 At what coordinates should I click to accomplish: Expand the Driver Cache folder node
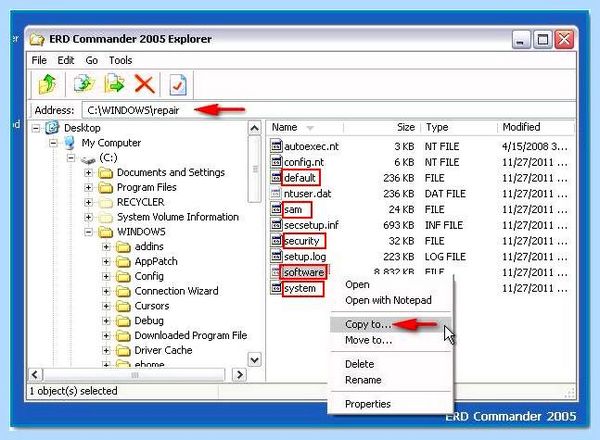tap(106, 350)
